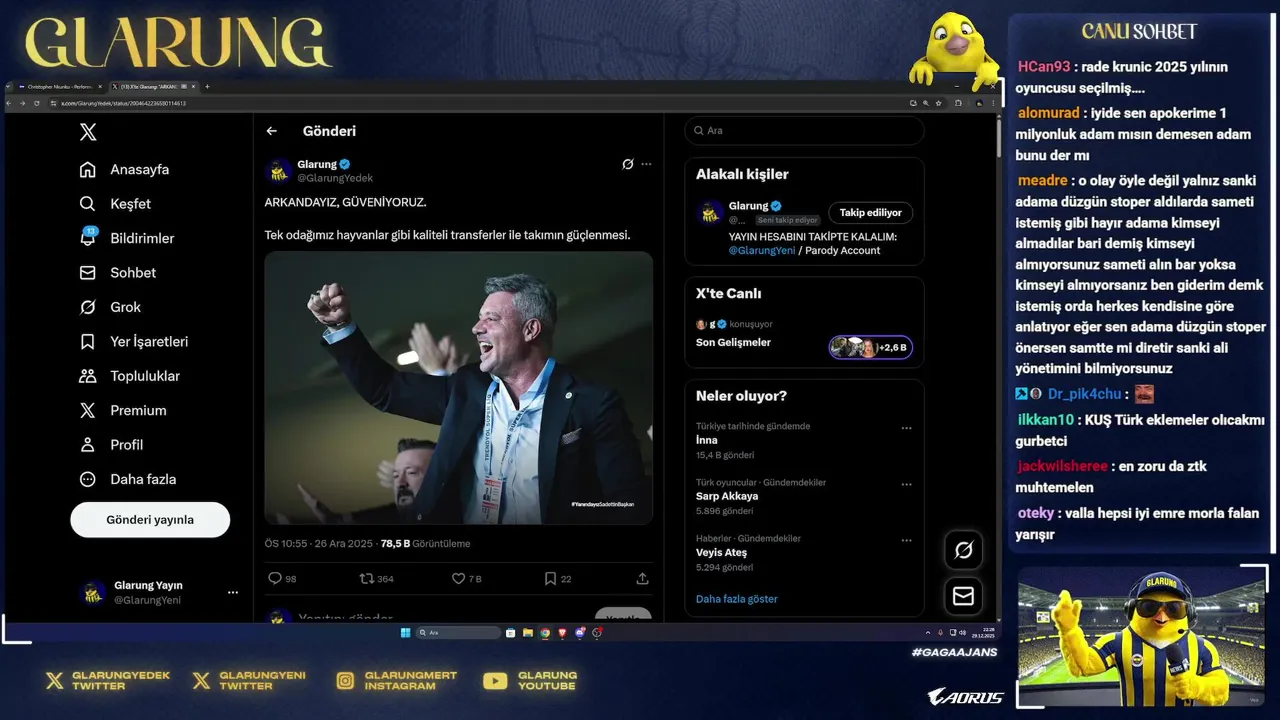Open the Sarp Akkaya trending topic
This screenshot has width=1280, height=720.
click(727, 496)
